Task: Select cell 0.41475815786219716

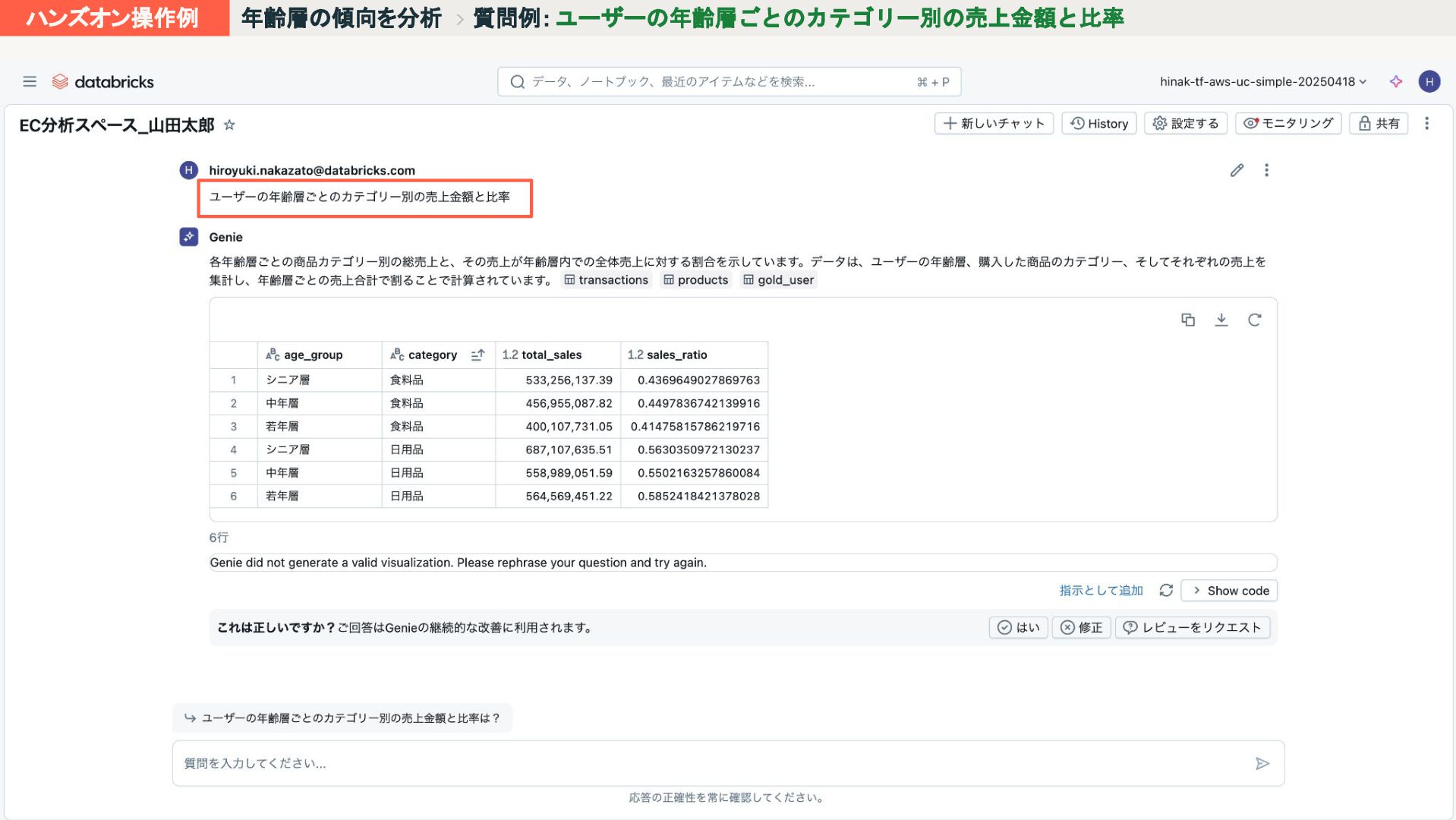Action: 694,426
